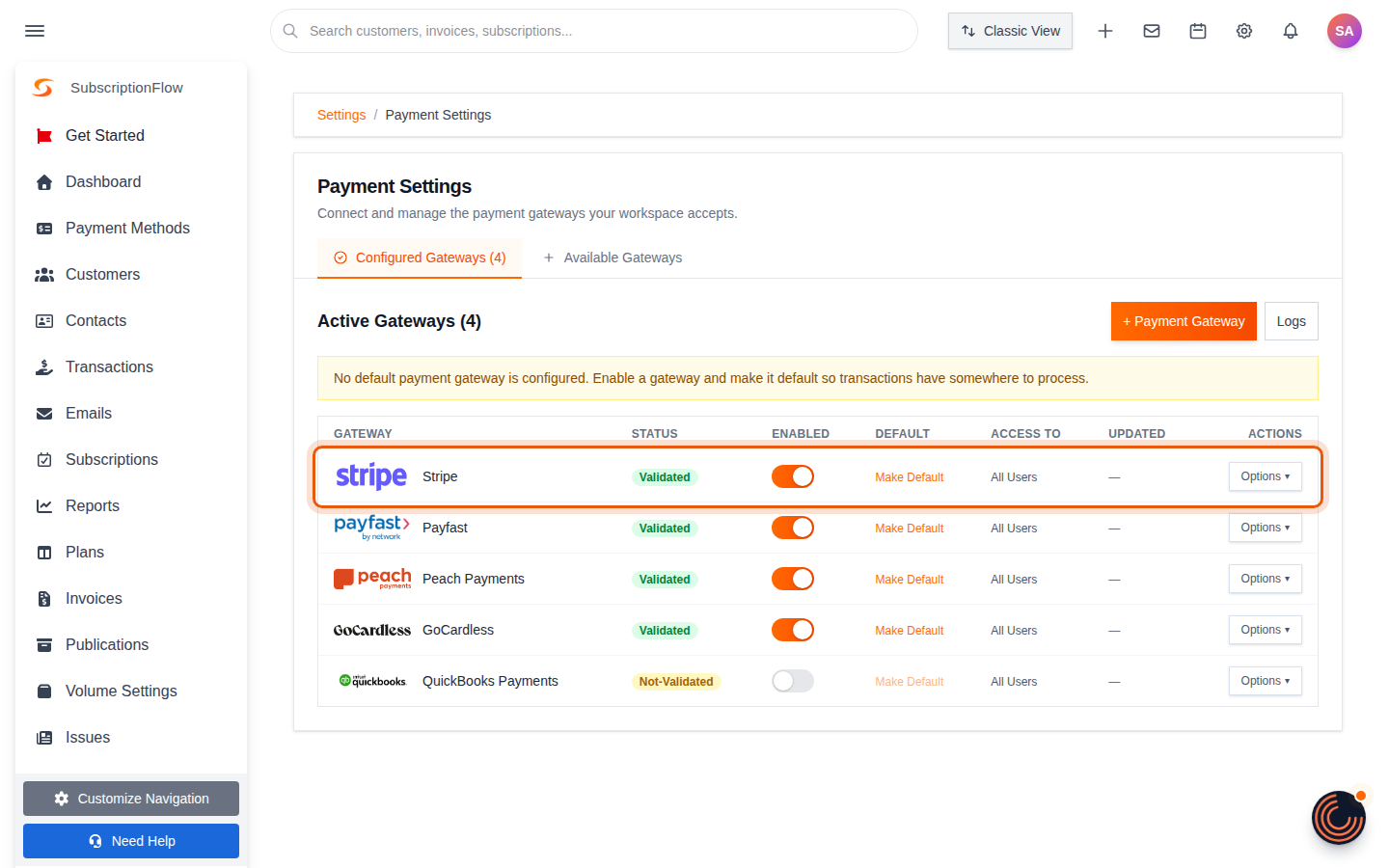Click the Get Started flag icon
The width and height of the screenshot is (1389, 868).
(x=44, y=136)
